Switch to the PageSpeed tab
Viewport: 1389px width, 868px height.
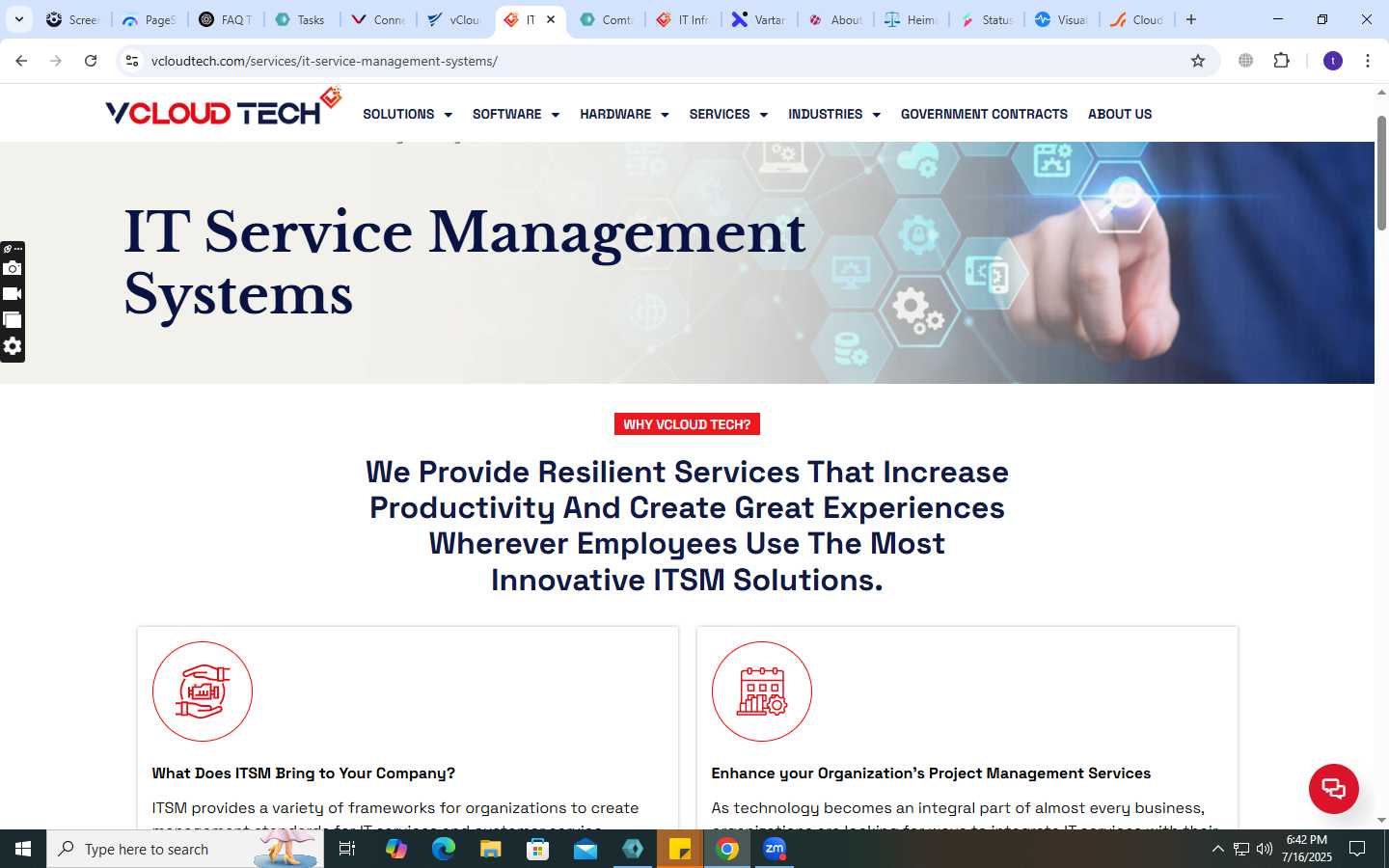150,19
